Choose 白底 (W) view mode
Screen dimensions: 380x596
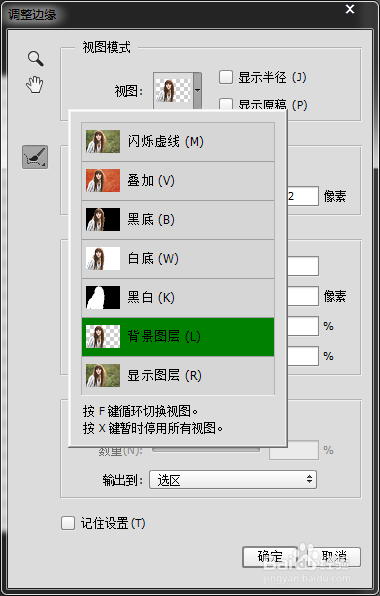click(178, 259)
